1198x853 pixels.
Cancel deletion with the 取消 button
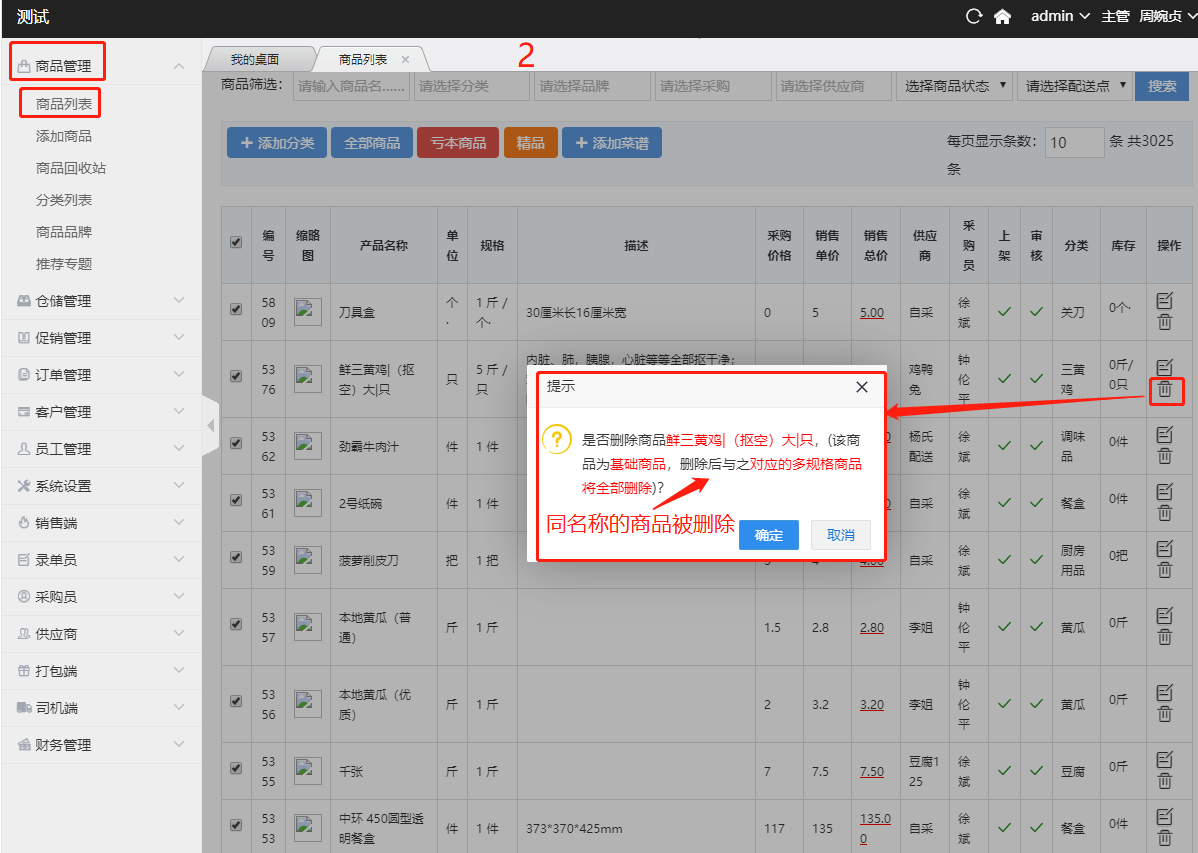click(840, 535)
